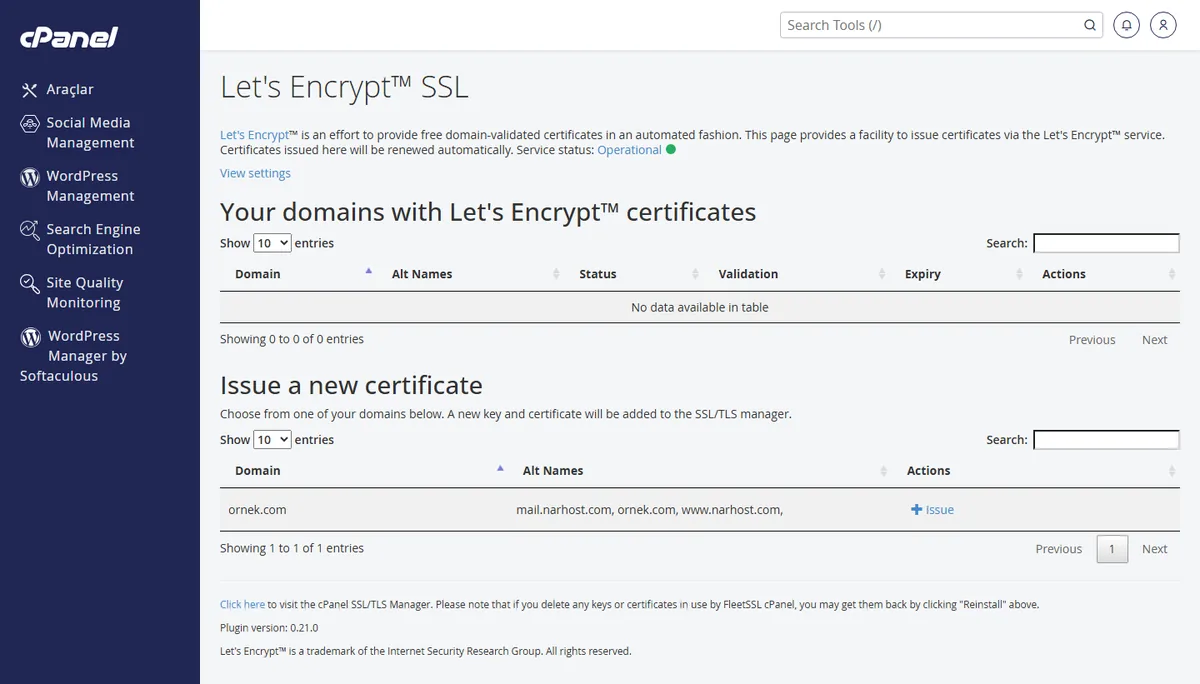
Task: Open Search Engine Optimization menu item
Action: pyautogui.click(x=93, y=240)
